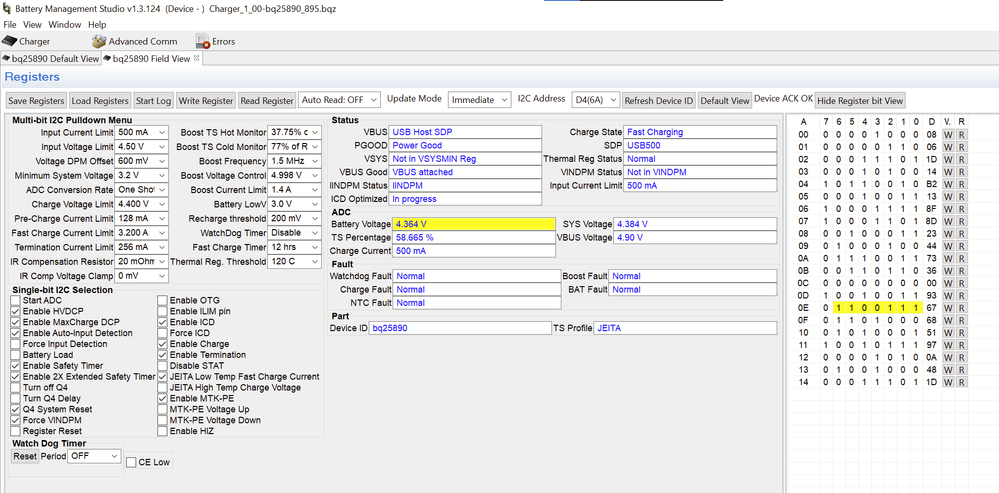Click W button for register 09
Image resolution: width=999 pixels, height=493 pixels.
(x=948, y=246)
